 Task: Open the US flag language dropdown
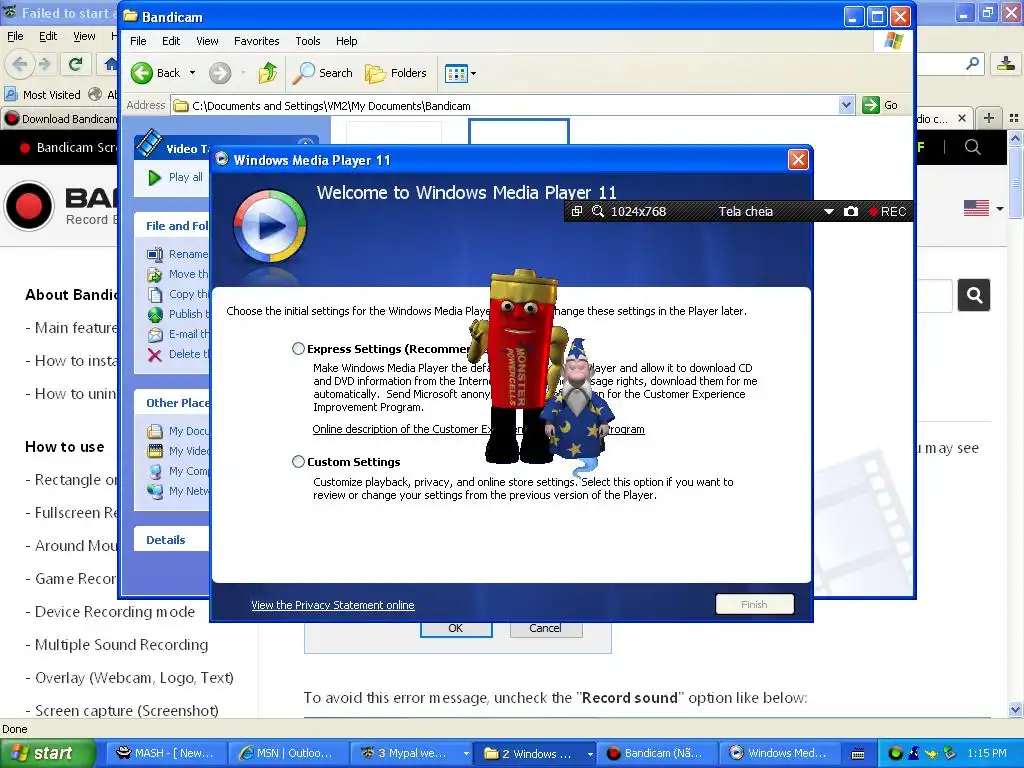pos(984,208)
